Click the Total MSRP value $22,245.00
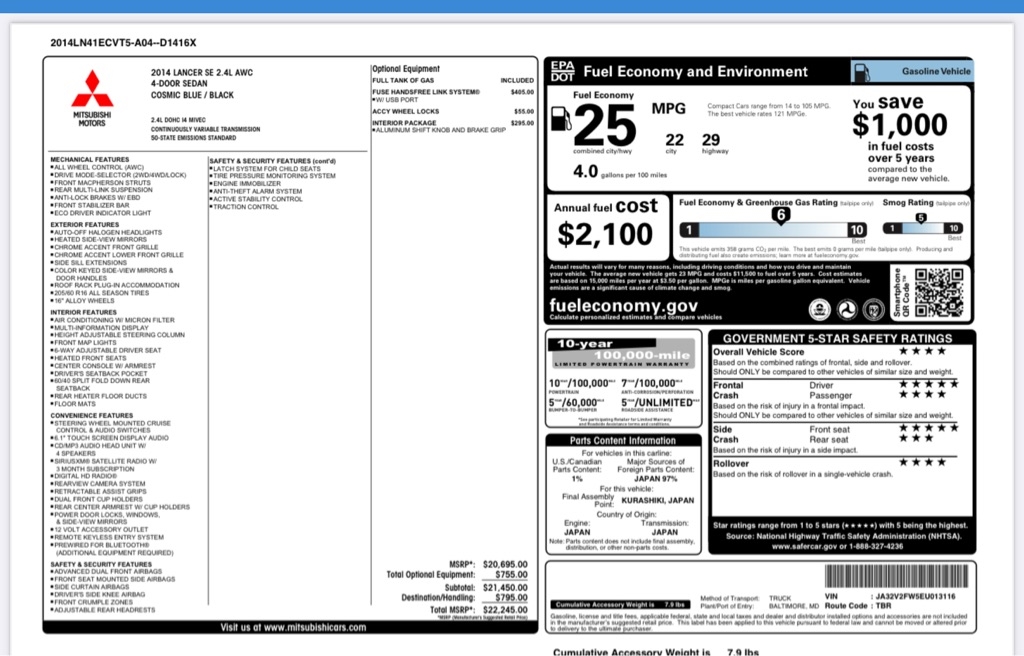 point(504,609)
